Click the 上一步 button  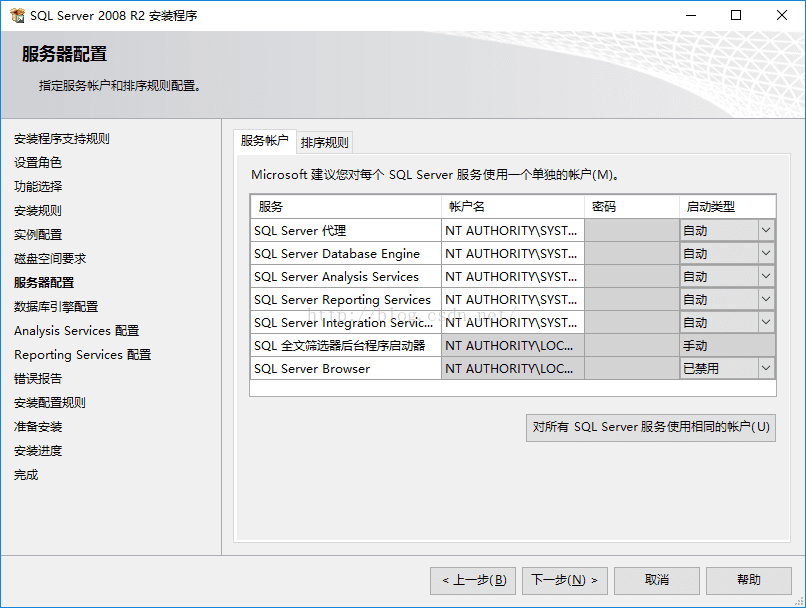pos(472,580)
